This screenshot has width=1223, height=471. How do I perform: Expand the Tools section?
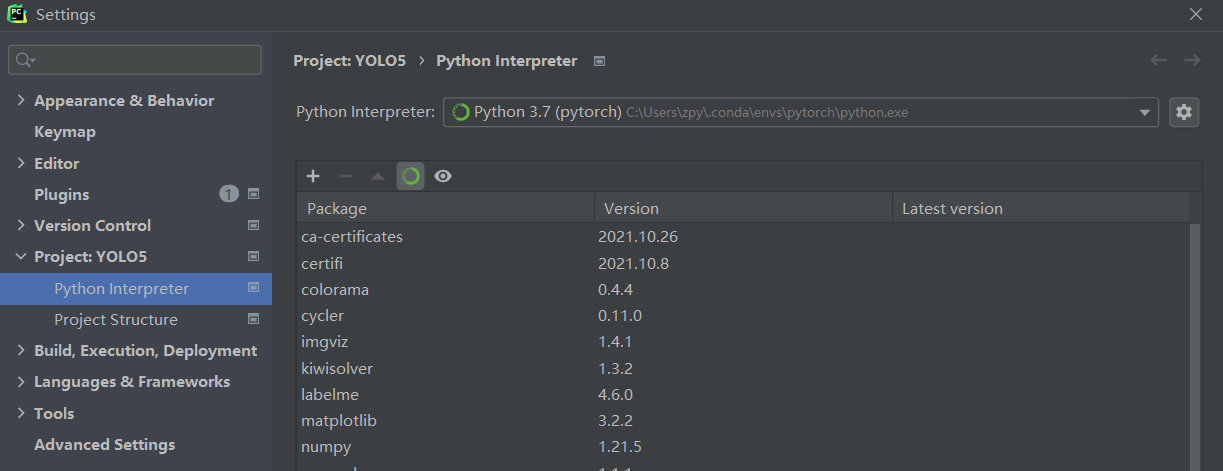pos(22,413)
